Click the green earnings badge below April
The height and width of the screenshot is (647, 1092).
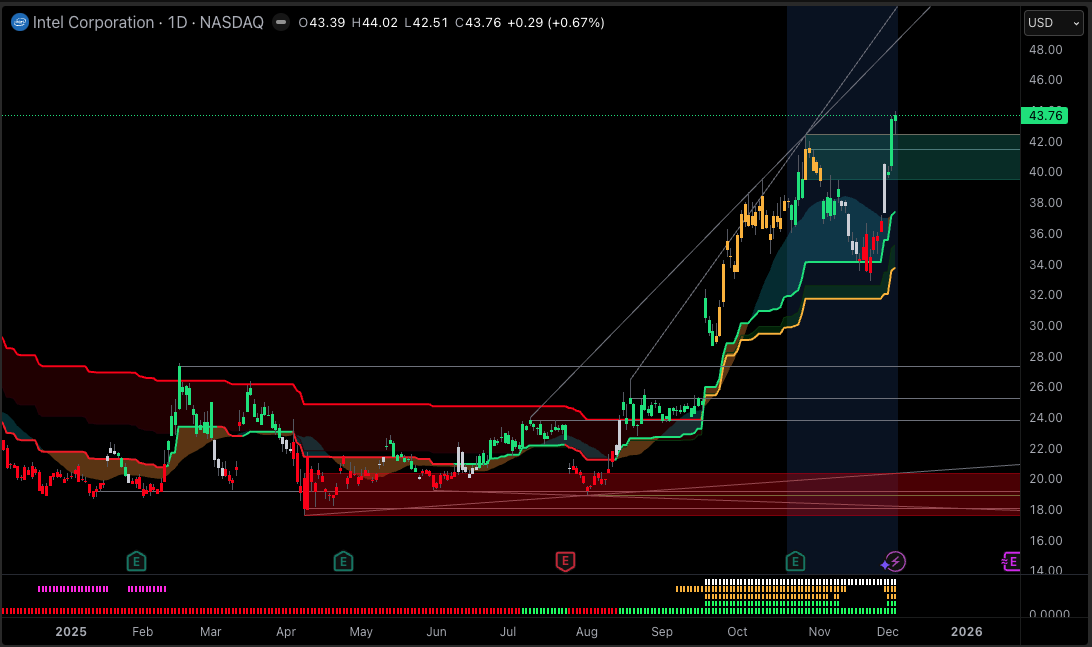point(343,561)
